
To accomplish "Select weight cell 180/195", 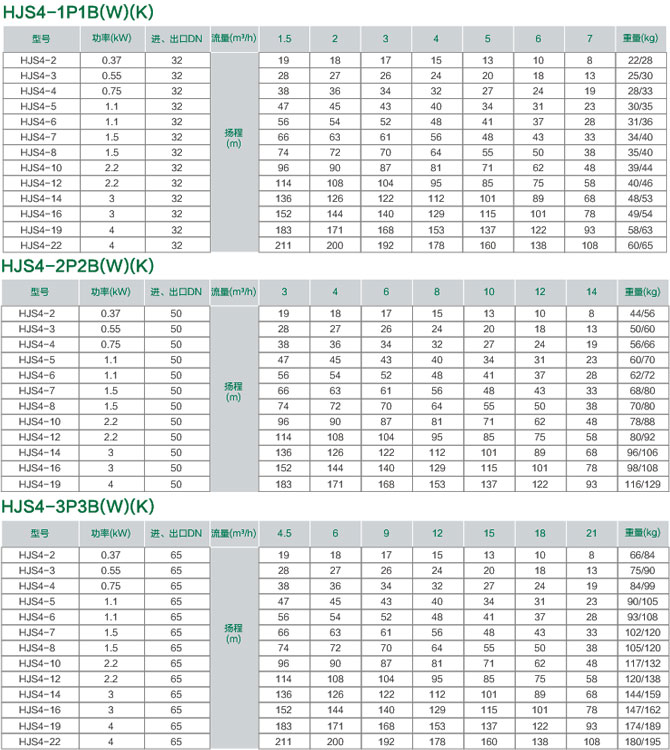I will [642, 741].
